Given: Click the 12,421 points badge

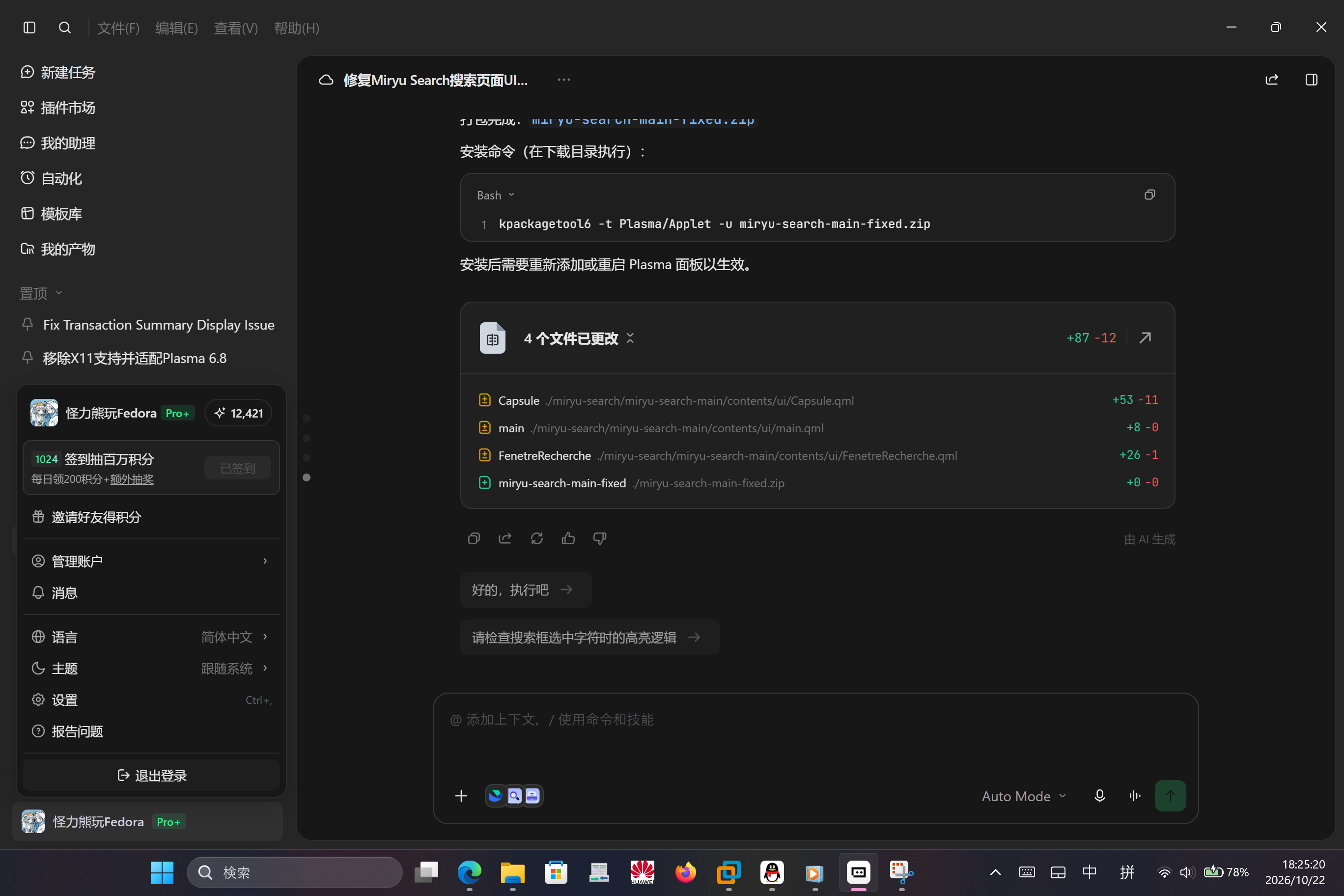Looking at the screenshot, I should point(238,413).
